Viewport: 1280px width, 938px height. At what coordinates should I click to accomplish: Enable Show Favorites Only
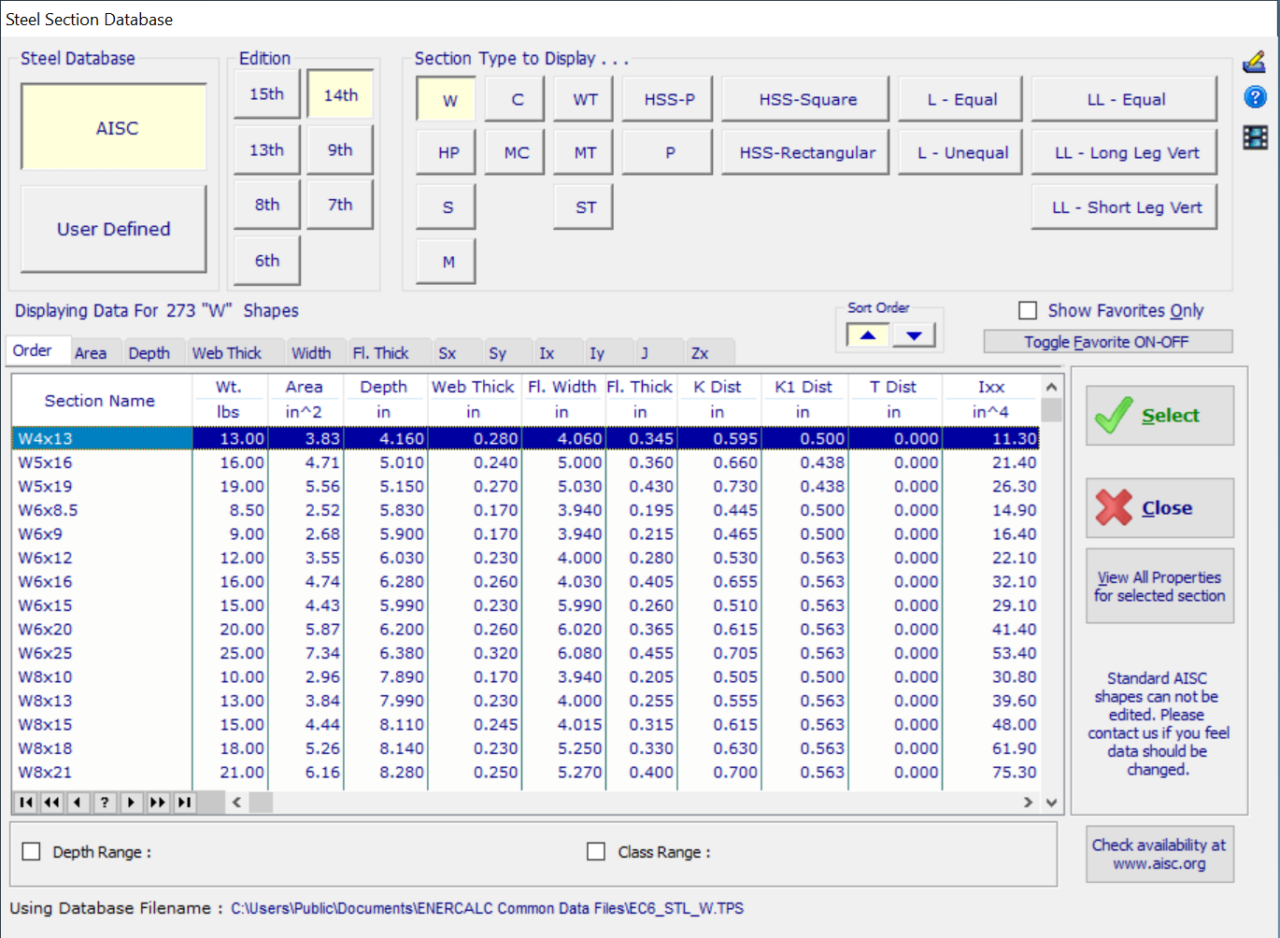tap(1026, 311)
